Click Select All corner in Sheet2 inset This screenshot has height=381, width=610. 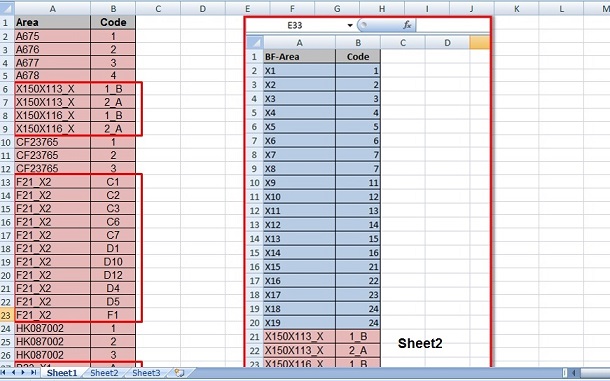click(255, 42)
